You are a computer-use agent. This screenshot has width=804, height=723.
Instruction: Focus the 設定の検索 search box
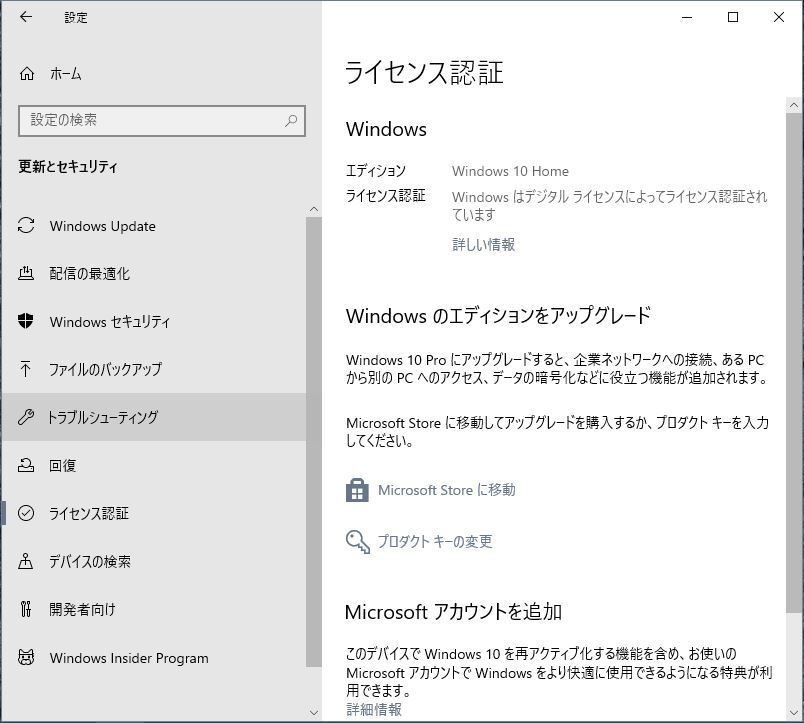click(162, 120)
